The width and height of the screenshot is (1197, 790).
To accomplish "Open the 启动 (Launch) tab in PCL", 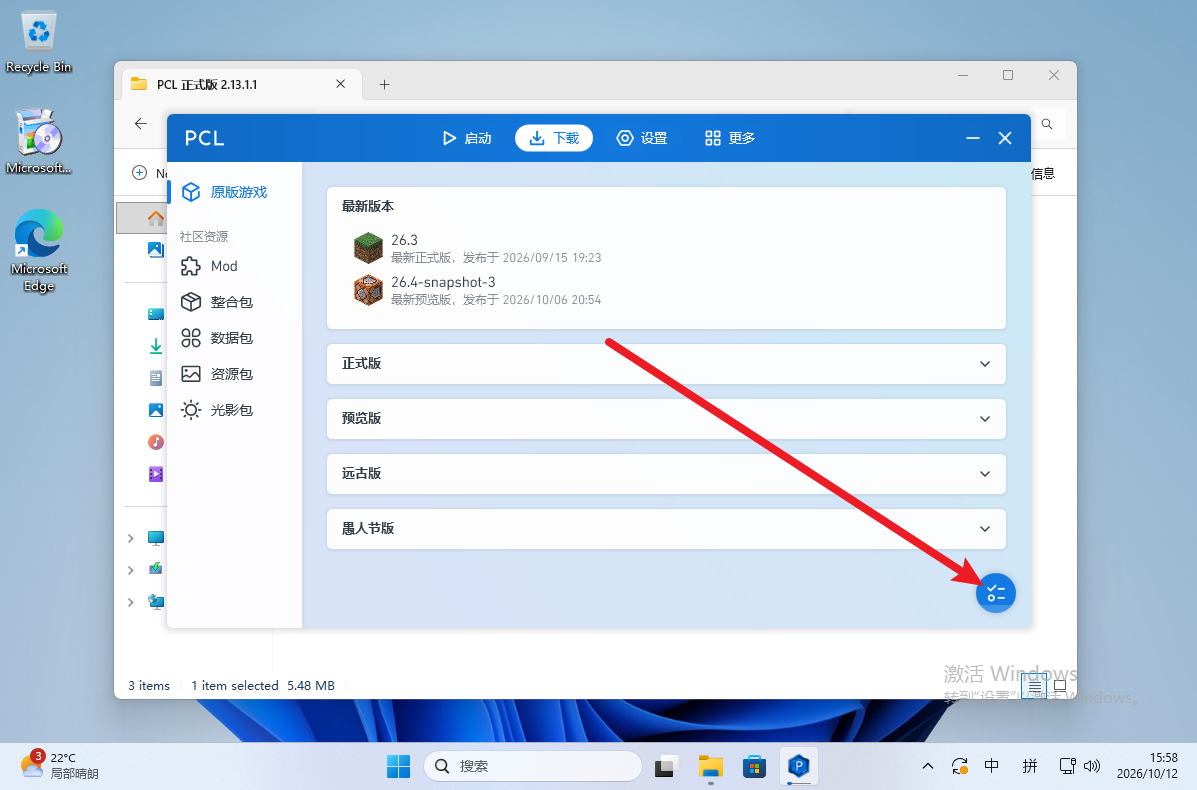I will point(466,138).
